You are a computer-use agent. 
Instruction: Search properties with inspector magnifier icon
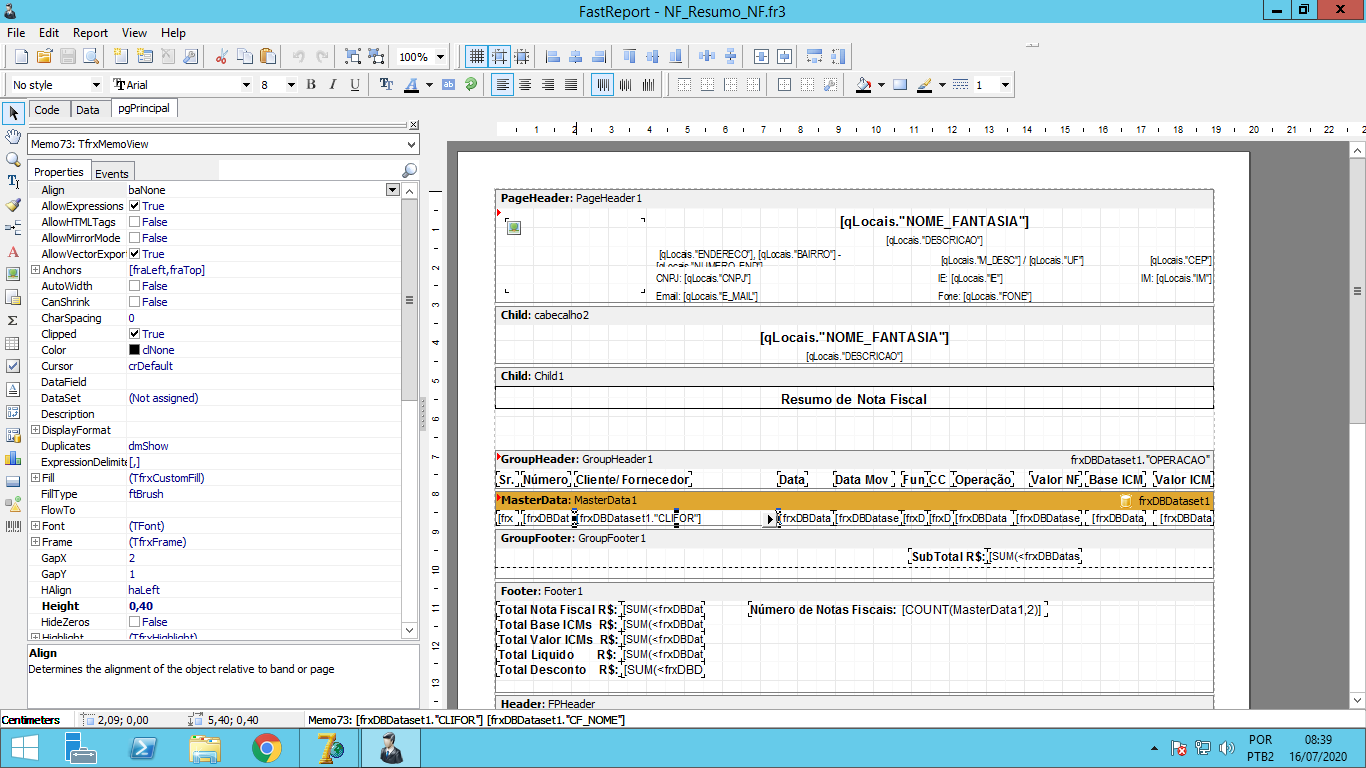click(x=410, y=171)
